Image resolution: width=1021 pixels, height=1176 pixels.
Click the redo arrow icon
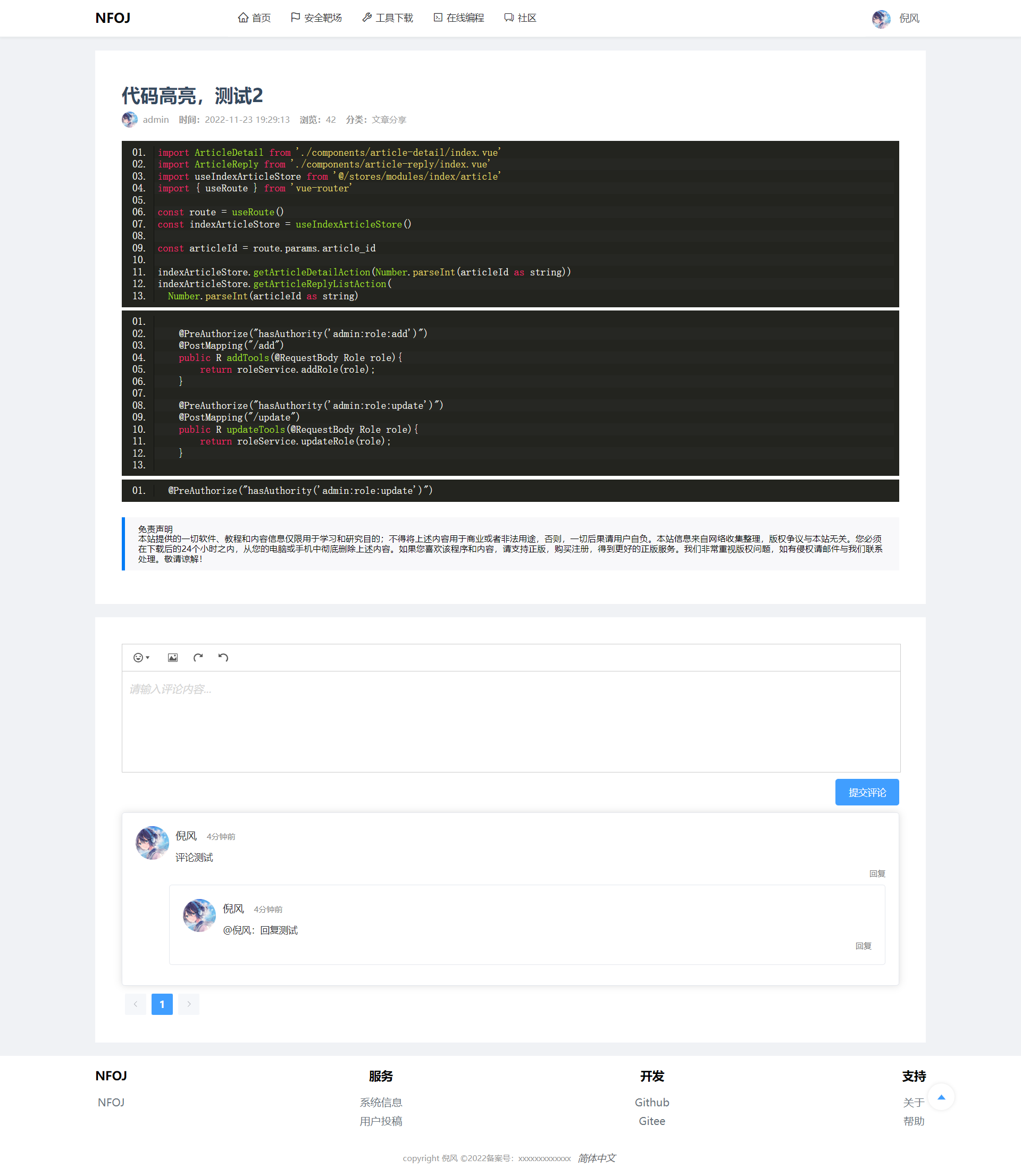(x=198, y=658)
